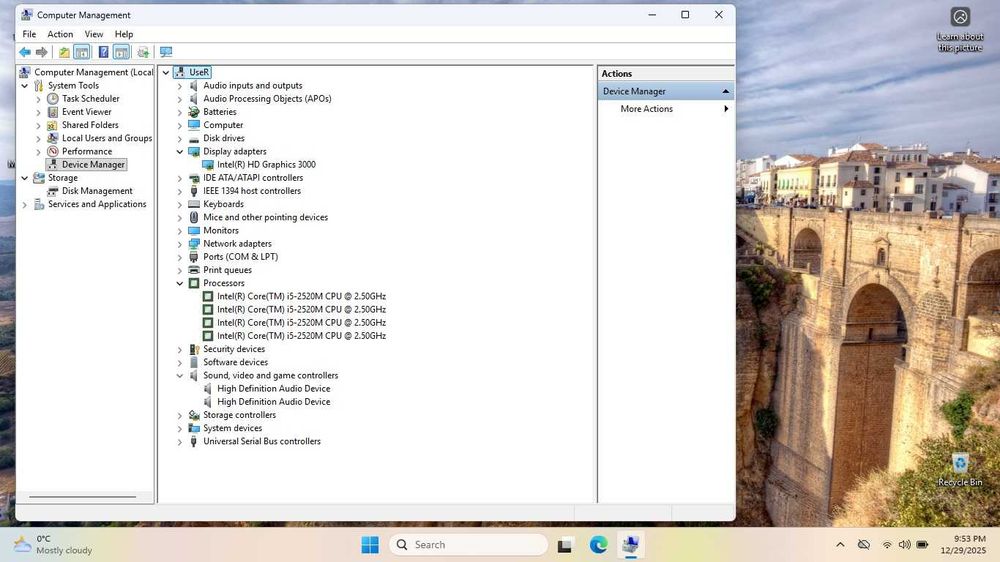Screen dimensions: 1000x562
Task: Select Intel(R) HD Graphics 3000 device
Action: tap(266, 165)
